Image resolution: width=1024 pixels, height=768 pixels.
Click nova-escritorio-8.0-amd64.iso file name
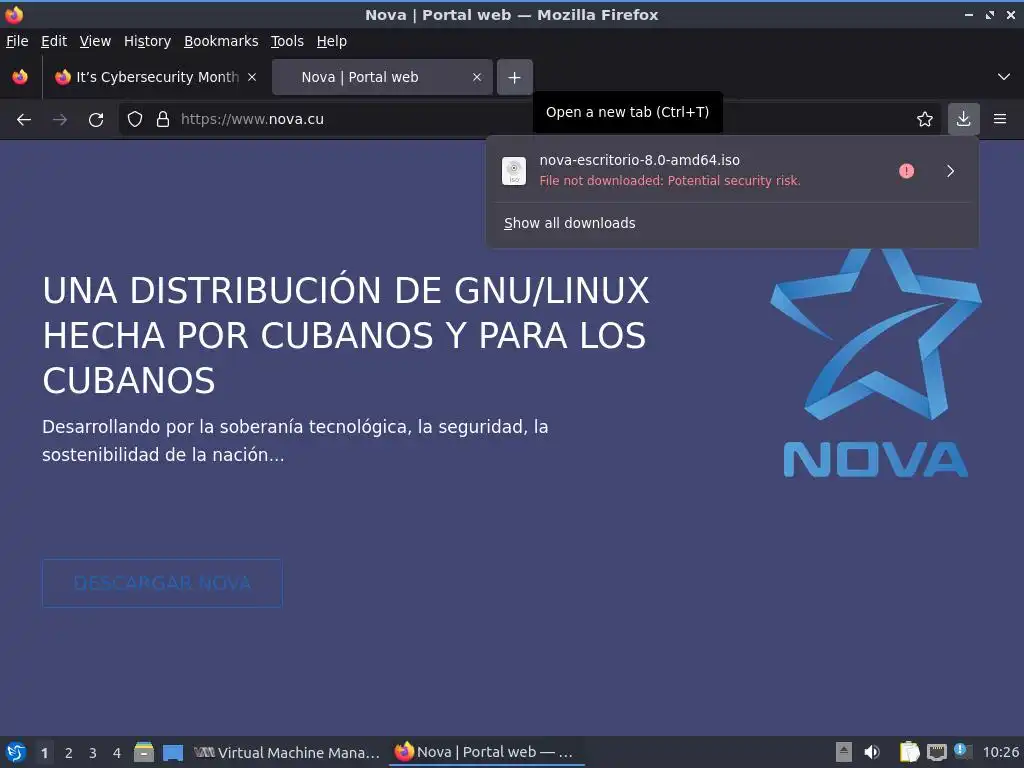click(639, 160)
